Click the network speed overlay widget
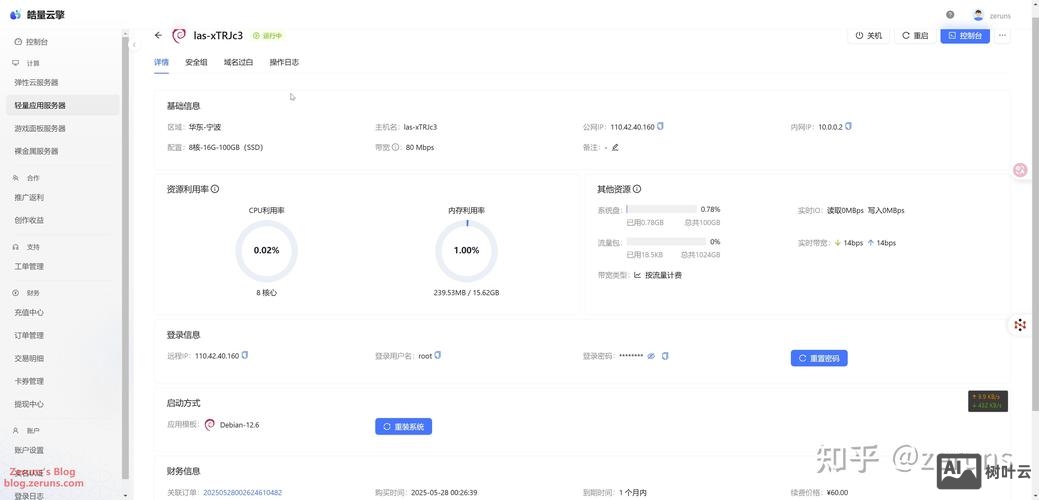 coord(988,401)
